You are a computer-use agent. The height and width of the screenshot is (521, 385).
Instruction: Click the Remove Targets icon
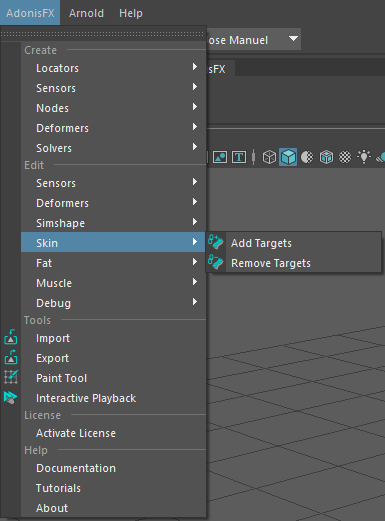point(216,262)
